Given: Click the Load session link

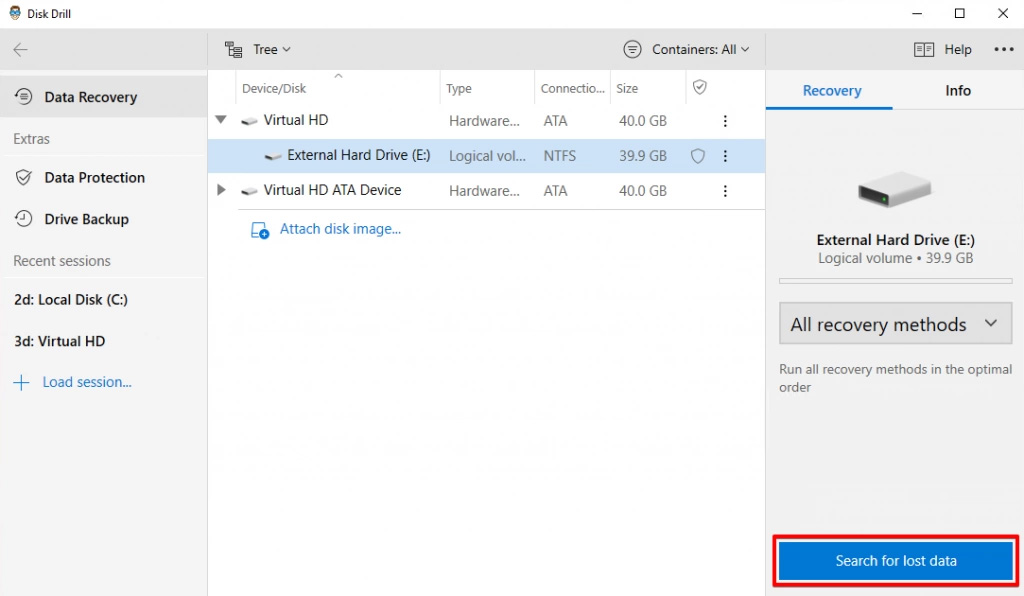Looking at the screenshot, I should (x=87, y=383).
